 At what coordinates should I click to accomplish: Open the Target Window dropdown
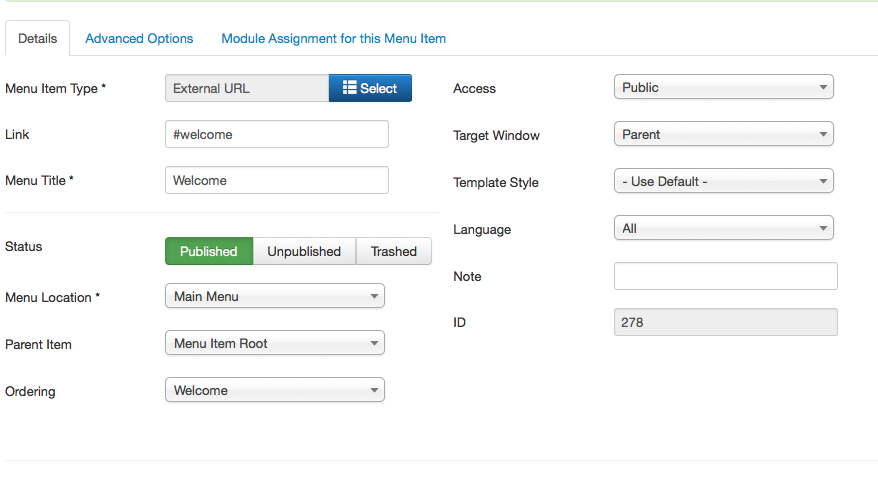[723, 134]
